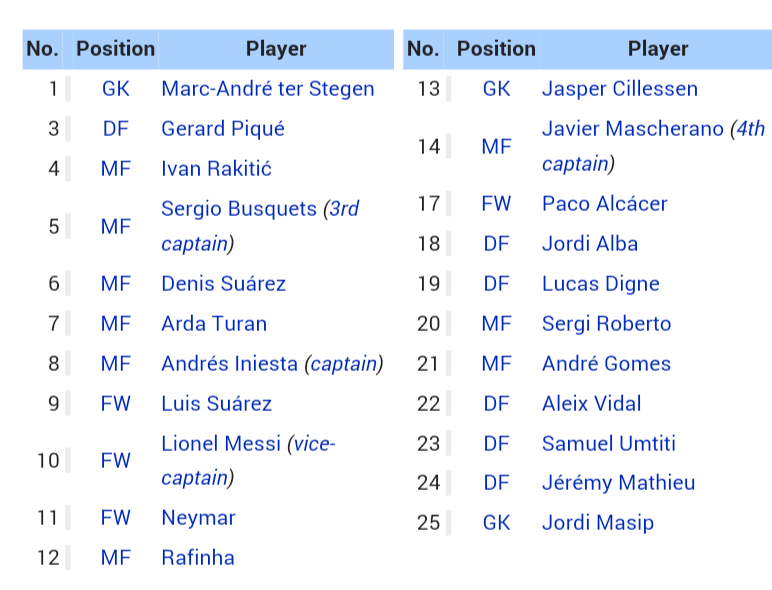Click DF position link next to Lucas Digne

496,284
